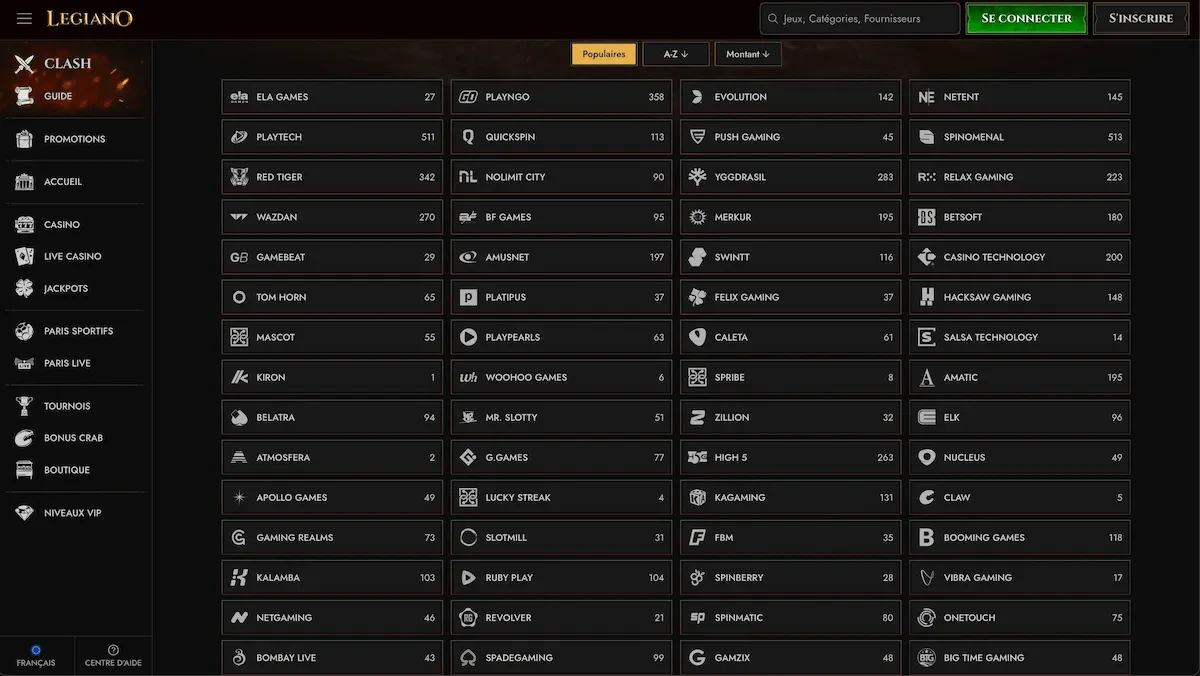Viewport: 1200px width, 676px height.
Task: Open the hamburger menu icon
Action: click(x=25, y=19)
